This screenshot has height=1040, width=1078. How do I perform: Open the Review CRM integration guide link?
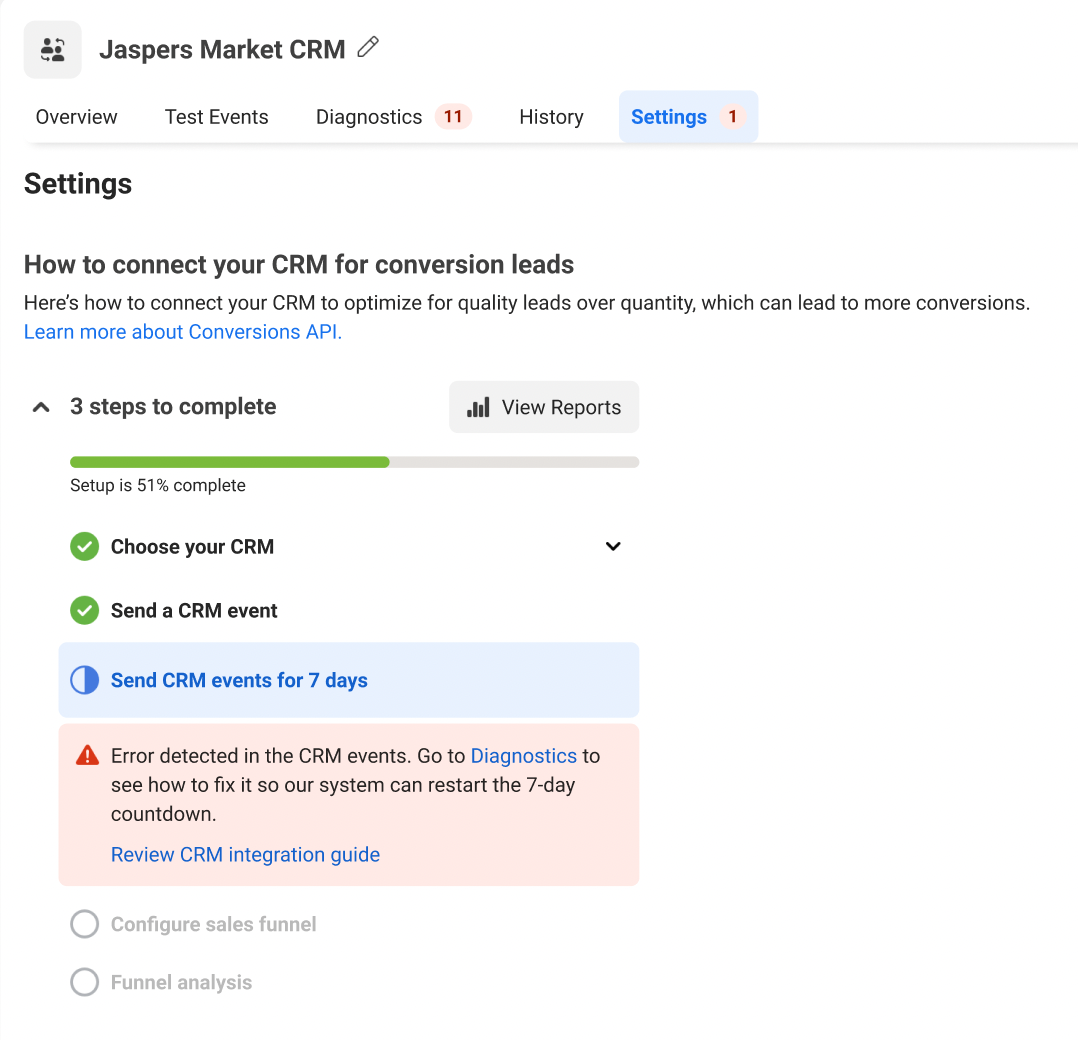(245, 854)
